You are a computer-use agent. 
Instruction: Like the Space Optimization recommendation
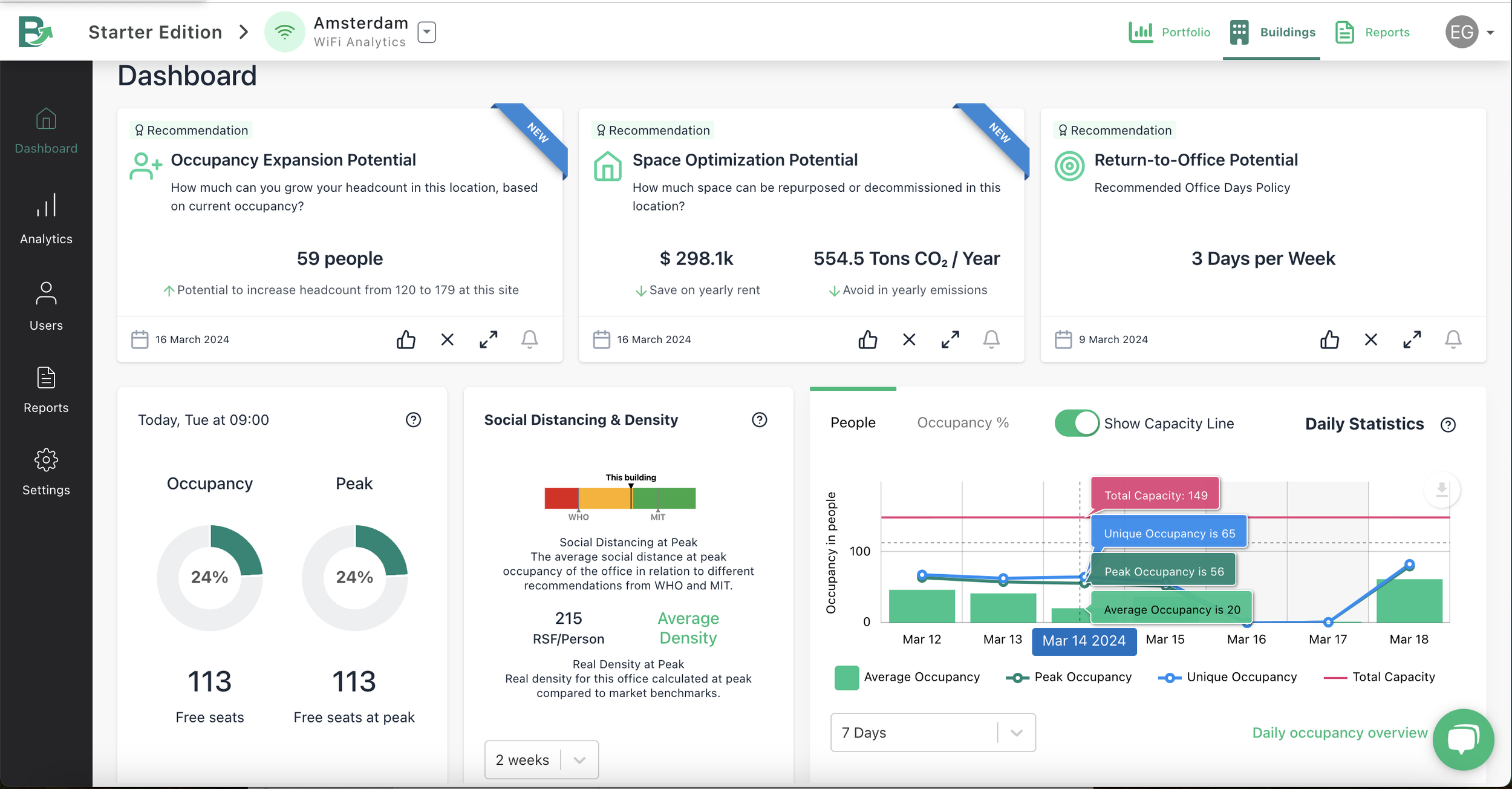tap(868, 339)
